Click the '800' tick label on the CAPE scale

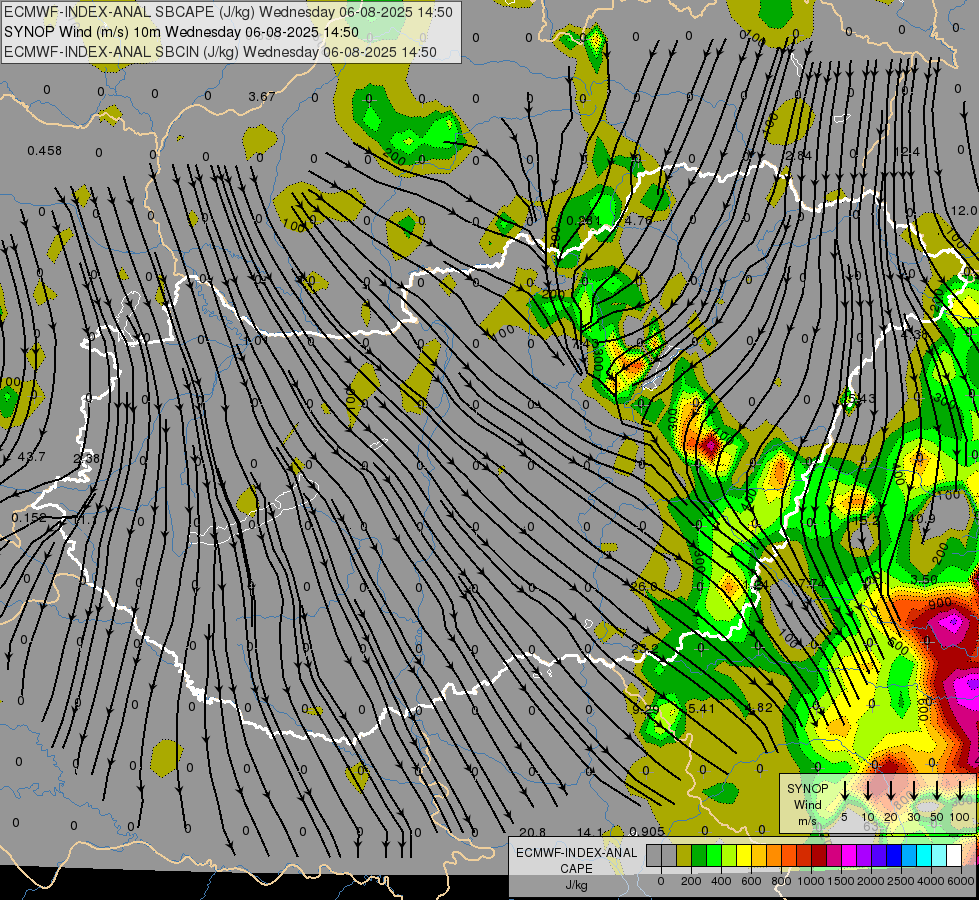(781, 881)
